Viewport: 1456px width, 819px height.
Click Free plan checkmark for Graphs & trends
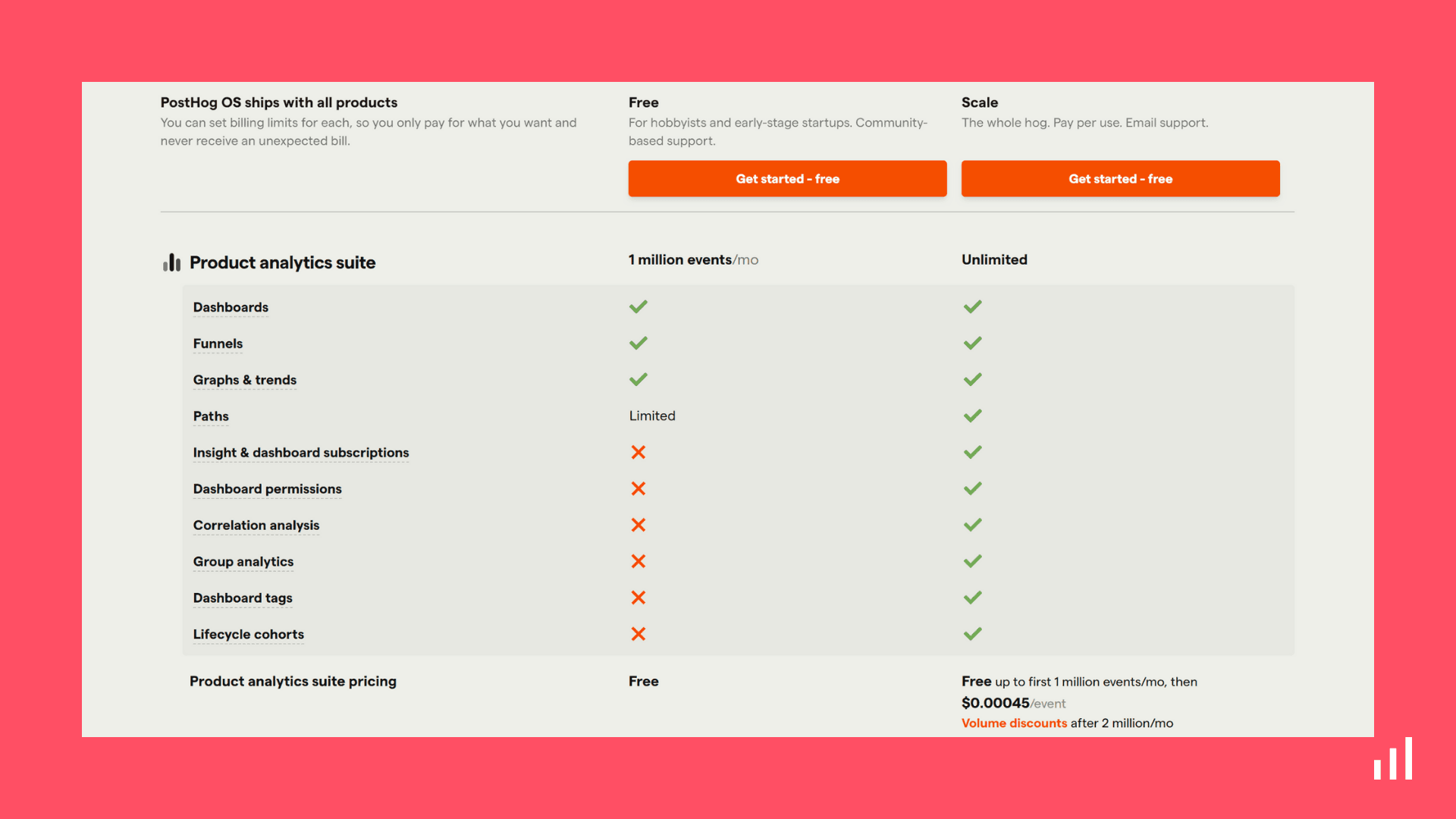pos(639,379)
